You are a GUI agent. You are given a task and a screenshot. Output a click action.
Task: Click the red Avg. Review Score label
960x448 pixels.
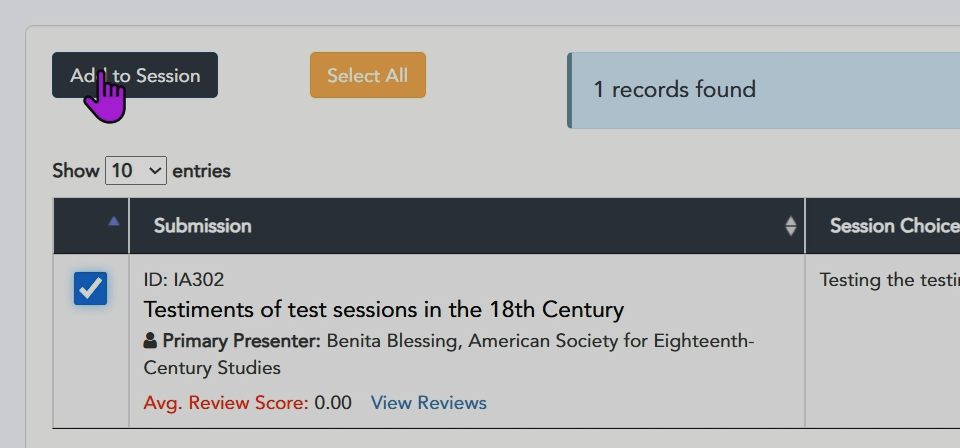[226, 403]
